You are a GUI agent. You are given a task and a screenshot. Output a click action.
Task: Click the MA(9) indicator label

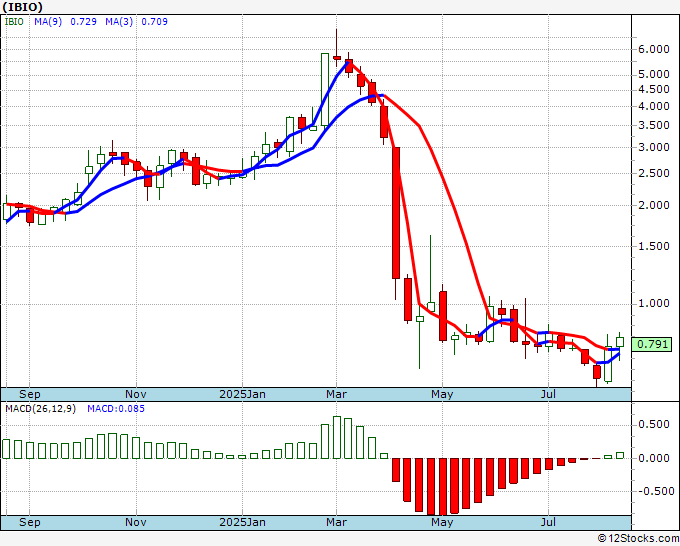48,21
